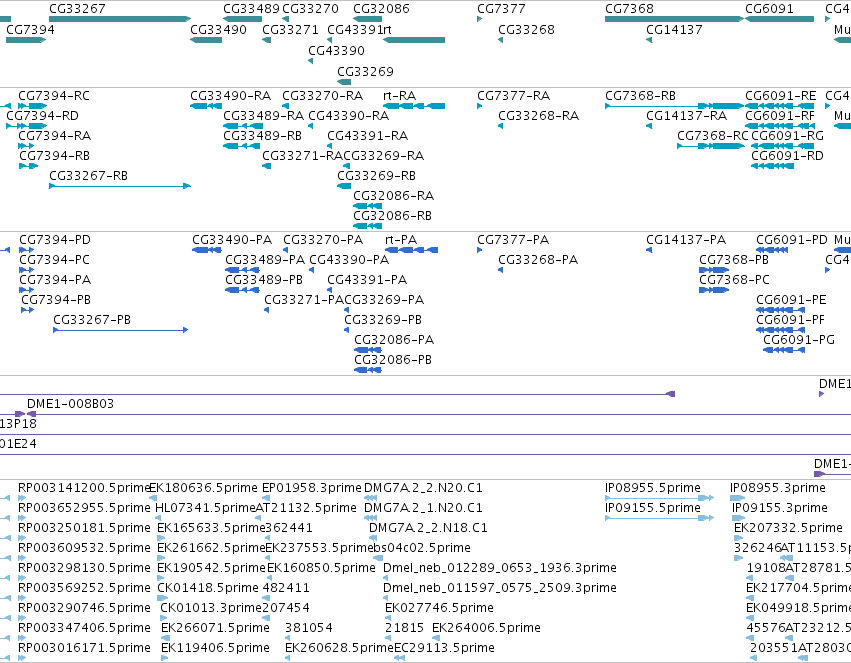Image resolution: width=851 pixels, height=663 pixels.
Task: Click the CG33489-RA transcript
Action: click(243, 126)
